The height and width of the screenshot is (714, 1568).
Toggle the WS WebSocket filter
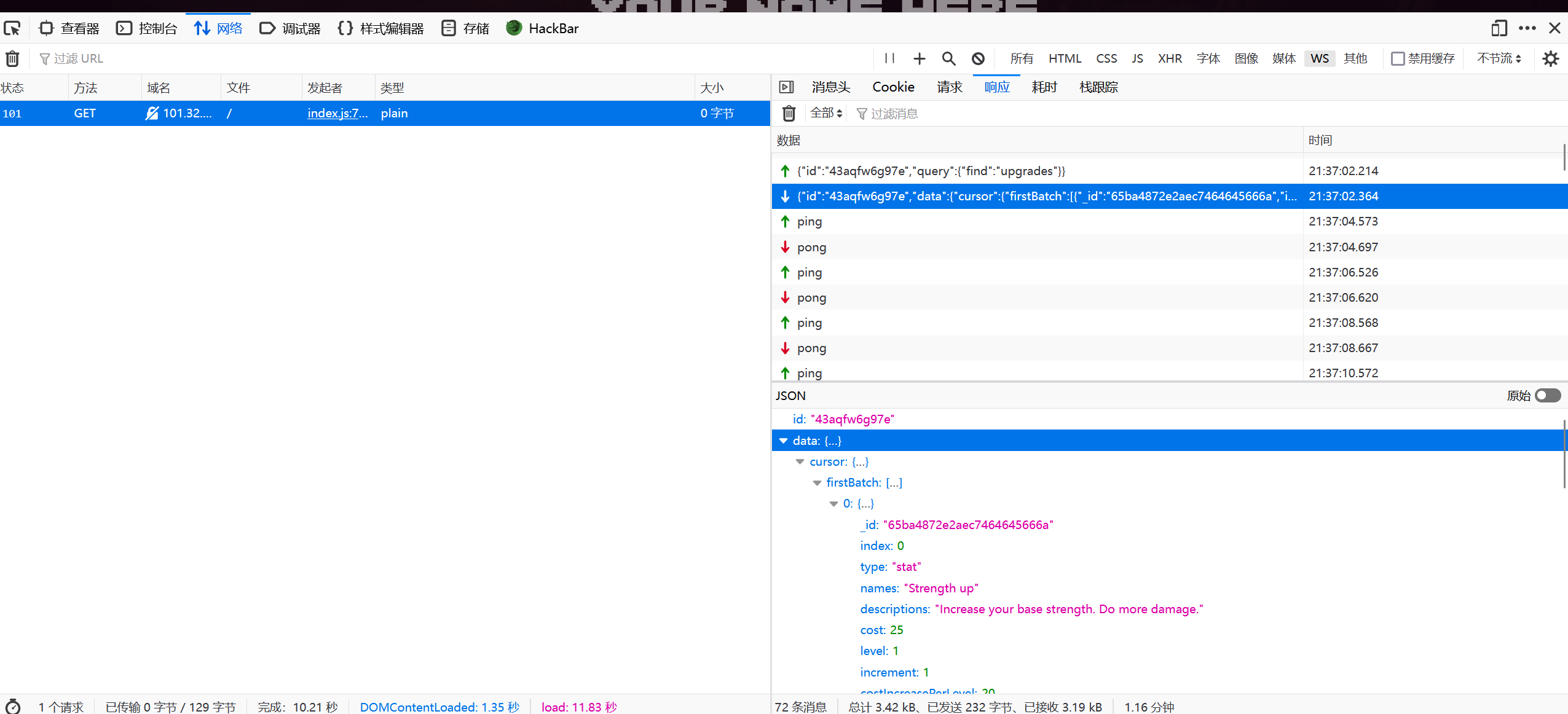(1320, 58)
